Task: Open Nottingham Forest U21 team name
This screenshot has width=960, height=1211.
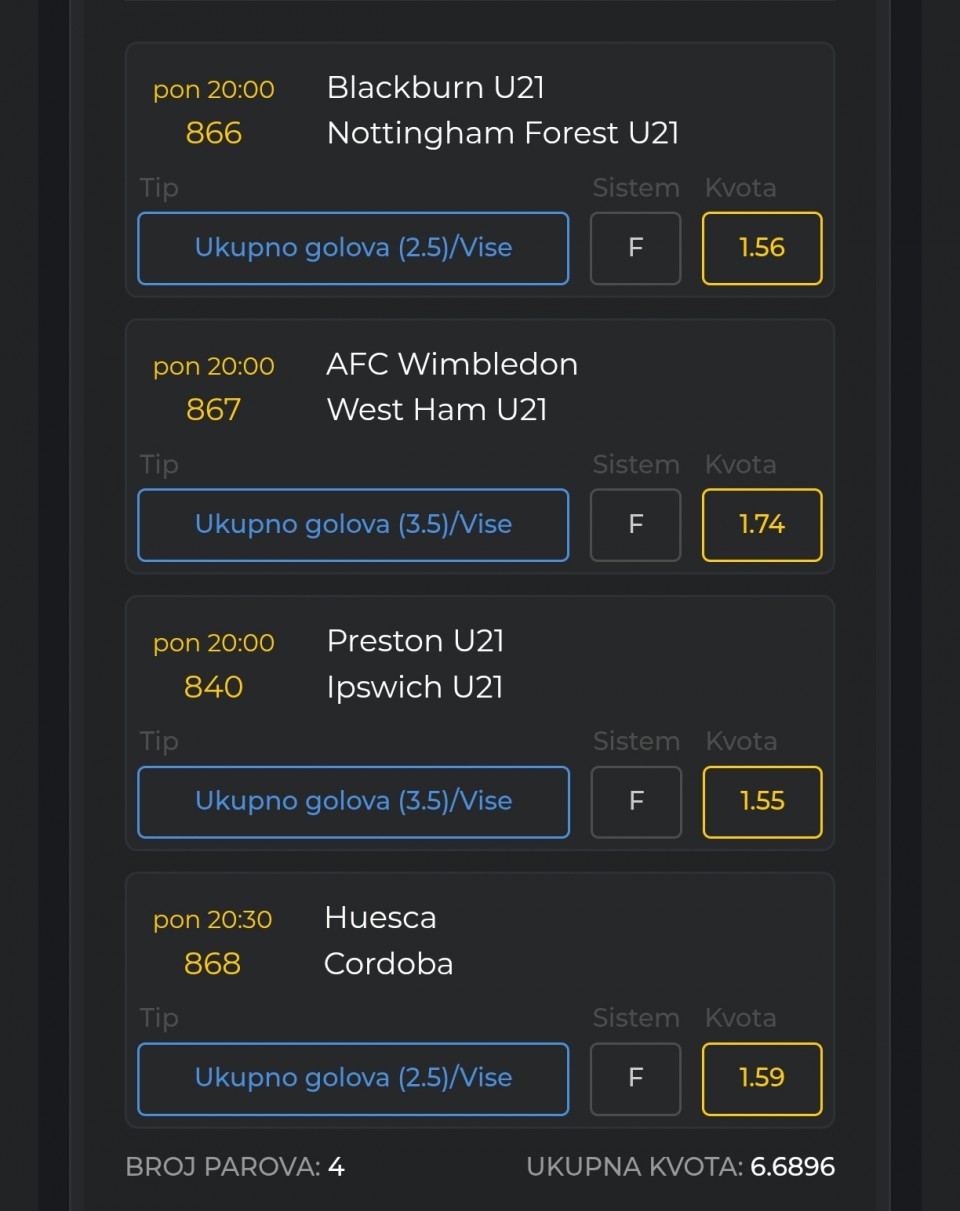Action: pos(503,133)
